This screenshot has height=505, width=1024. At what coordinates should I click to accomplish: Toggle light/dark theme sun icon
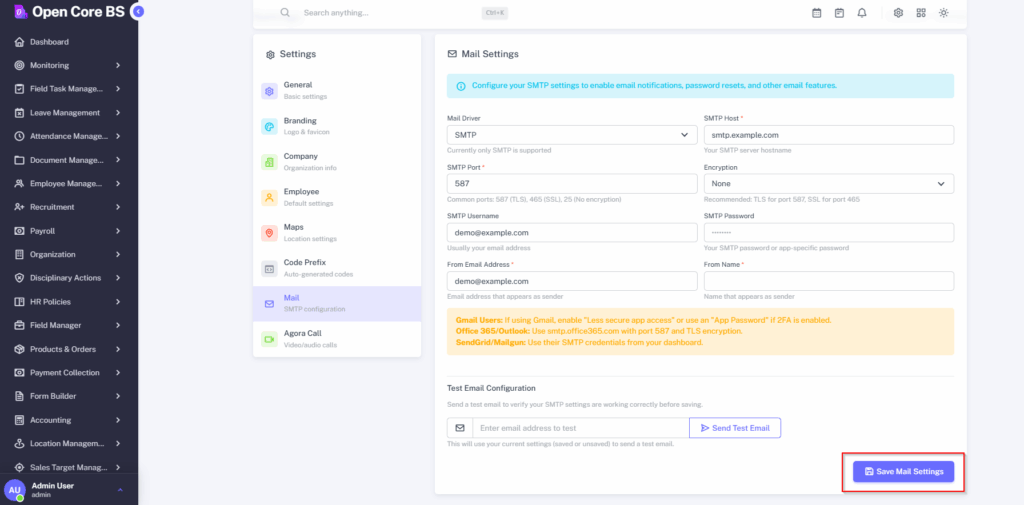tap(944, 13)
